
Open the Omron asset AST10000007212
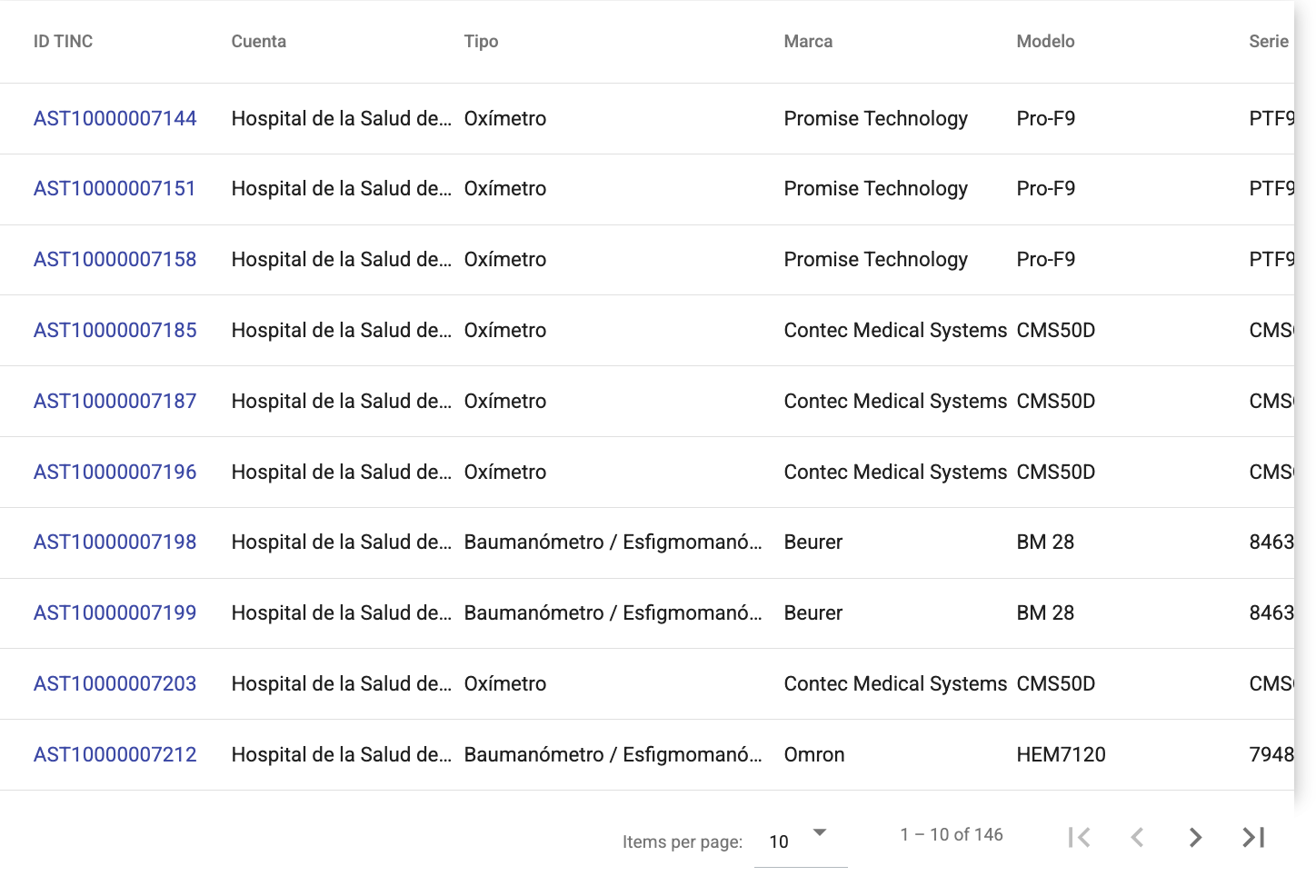coord(115,754)
